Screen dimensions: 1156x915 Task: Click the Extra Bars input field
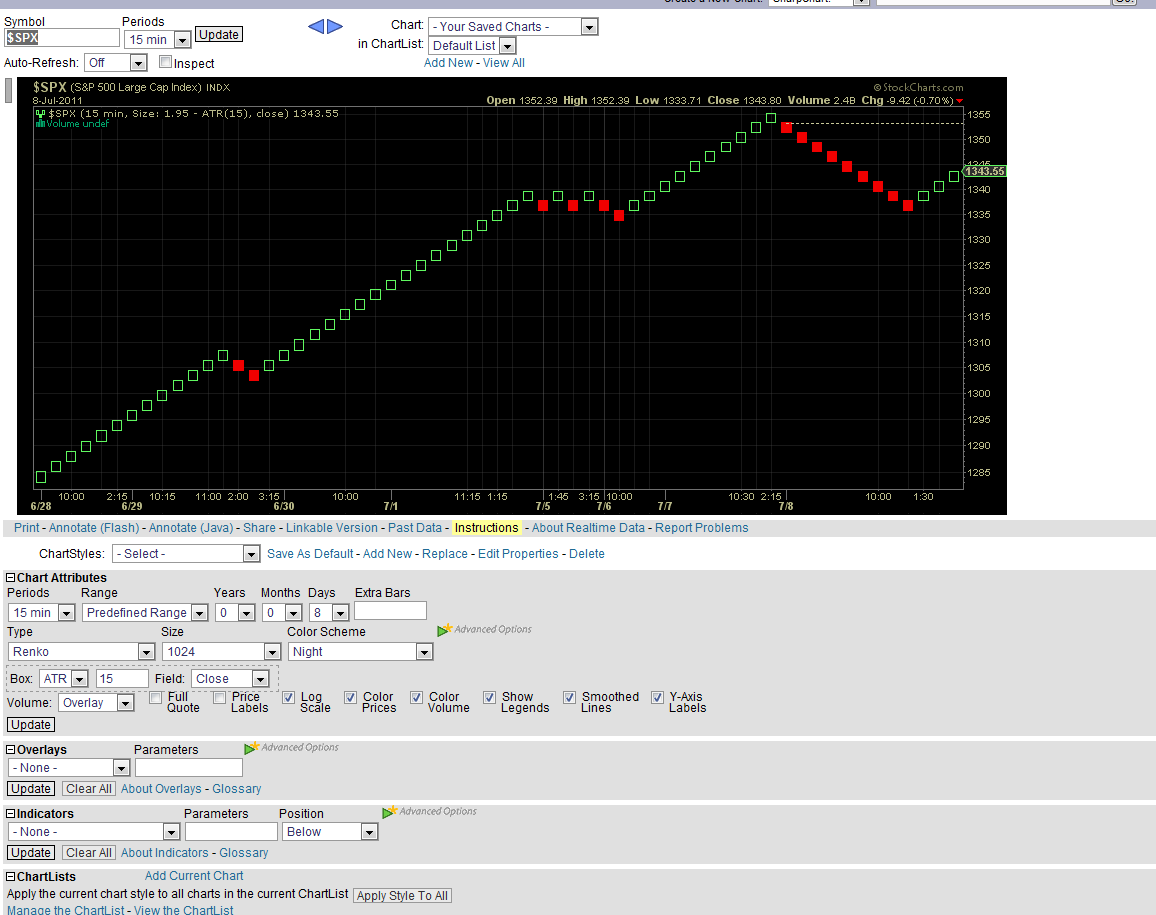390,611
